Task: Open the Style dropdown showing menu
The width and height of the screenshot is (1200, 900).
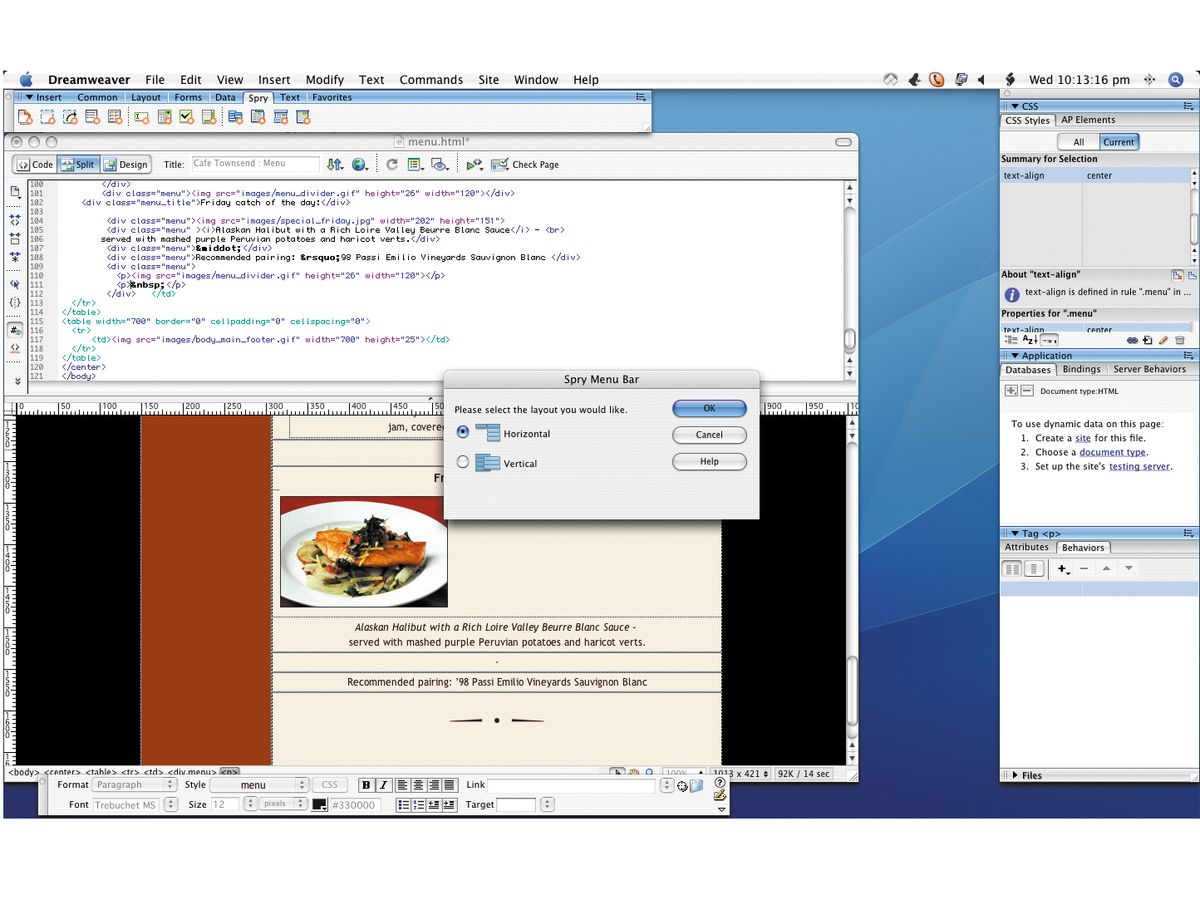Action: [259, 785]
